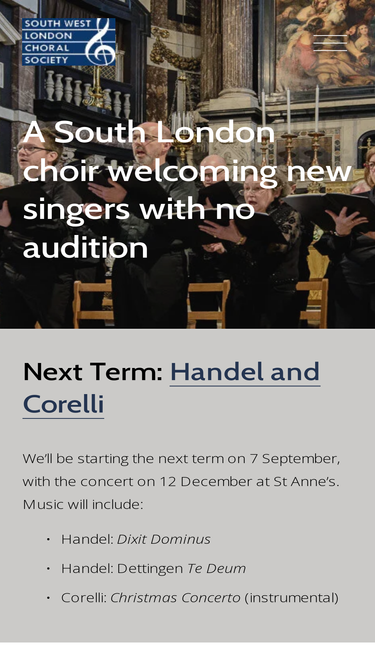Select the 'Handel: Dixit Dominus' list item
Viewport: 375px width, 667px height.
136,539
